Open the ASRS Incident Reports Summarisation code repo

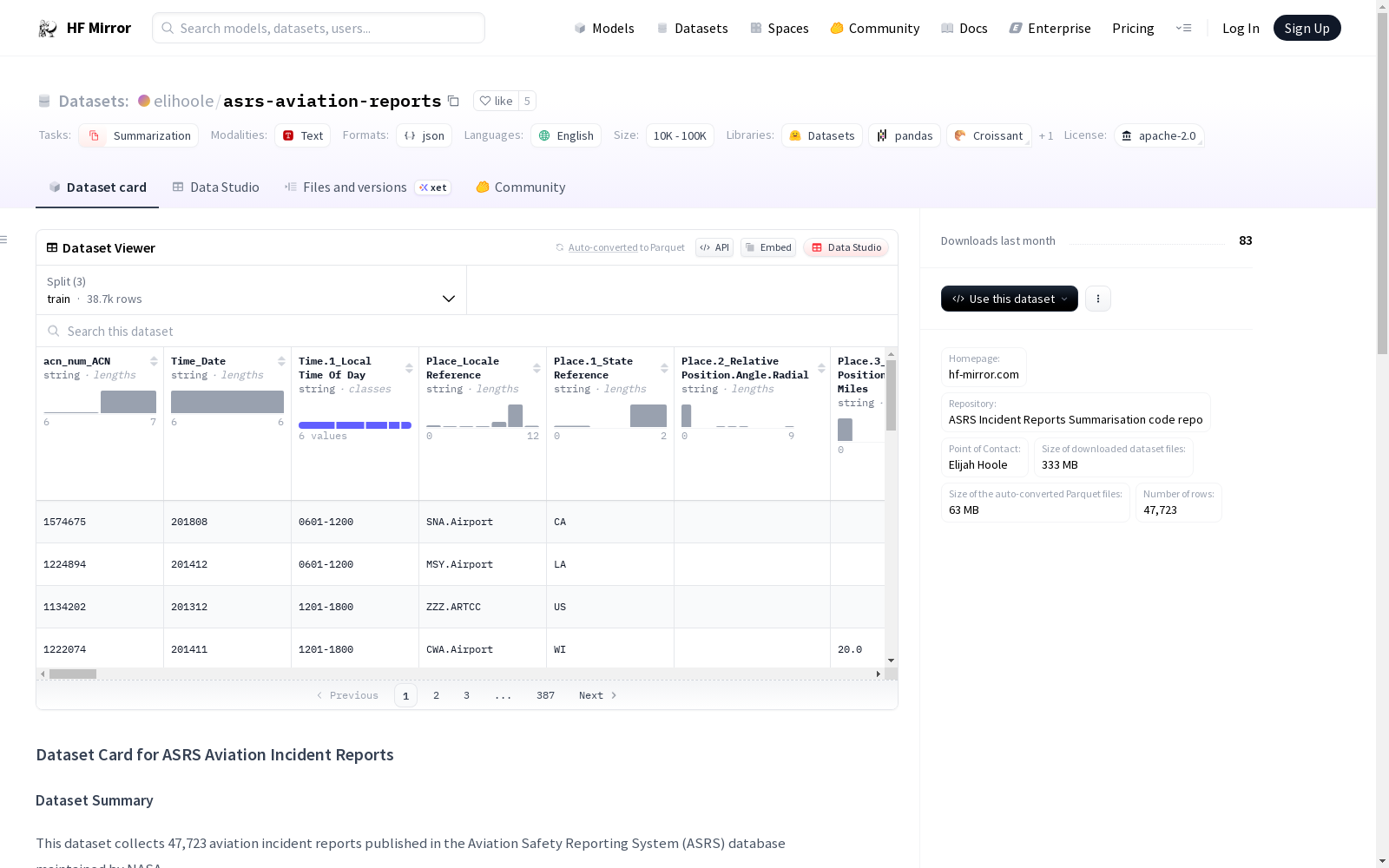tap(1076, 419)
